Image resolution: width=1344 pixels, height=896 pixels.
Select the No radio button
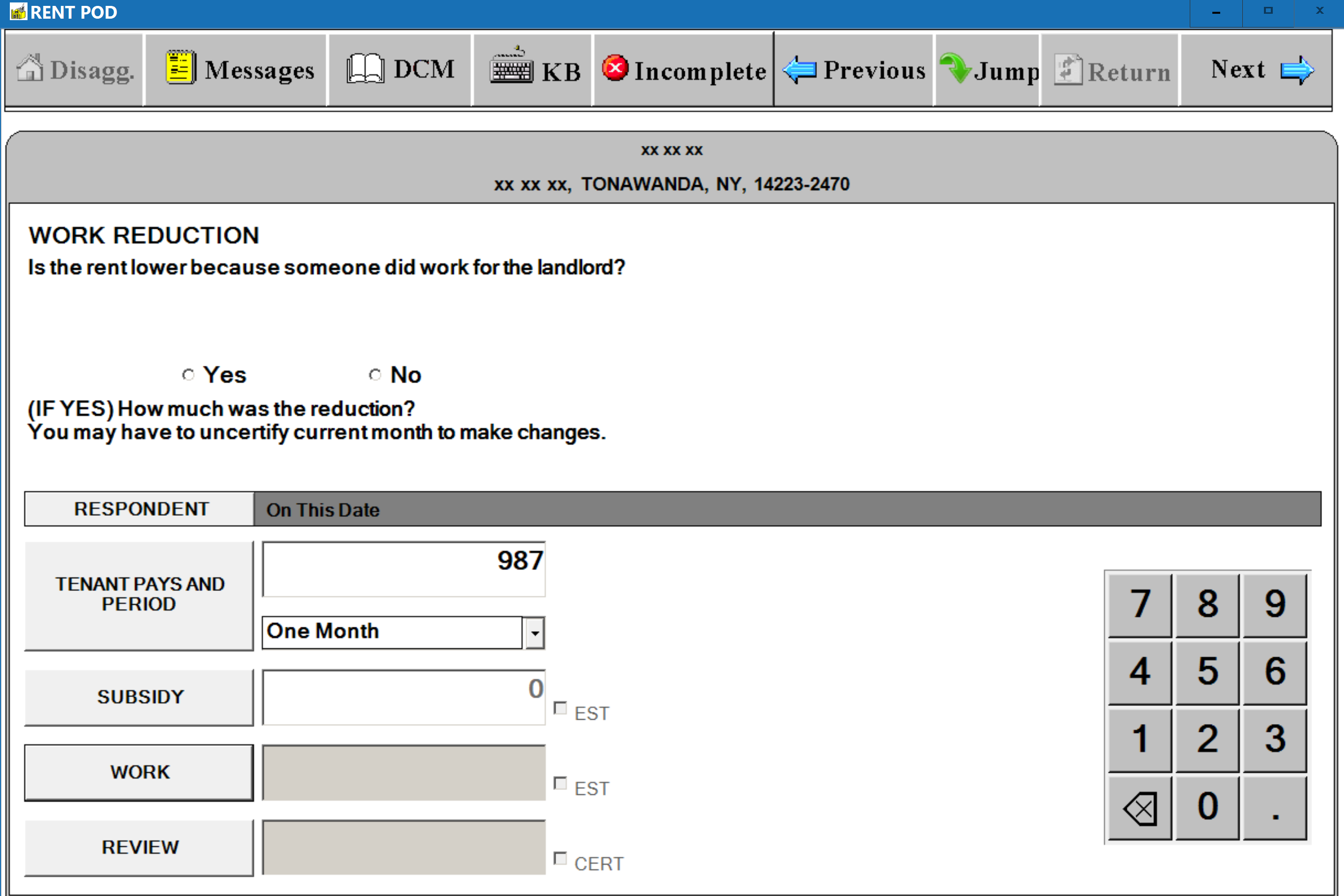coord(375,375)
